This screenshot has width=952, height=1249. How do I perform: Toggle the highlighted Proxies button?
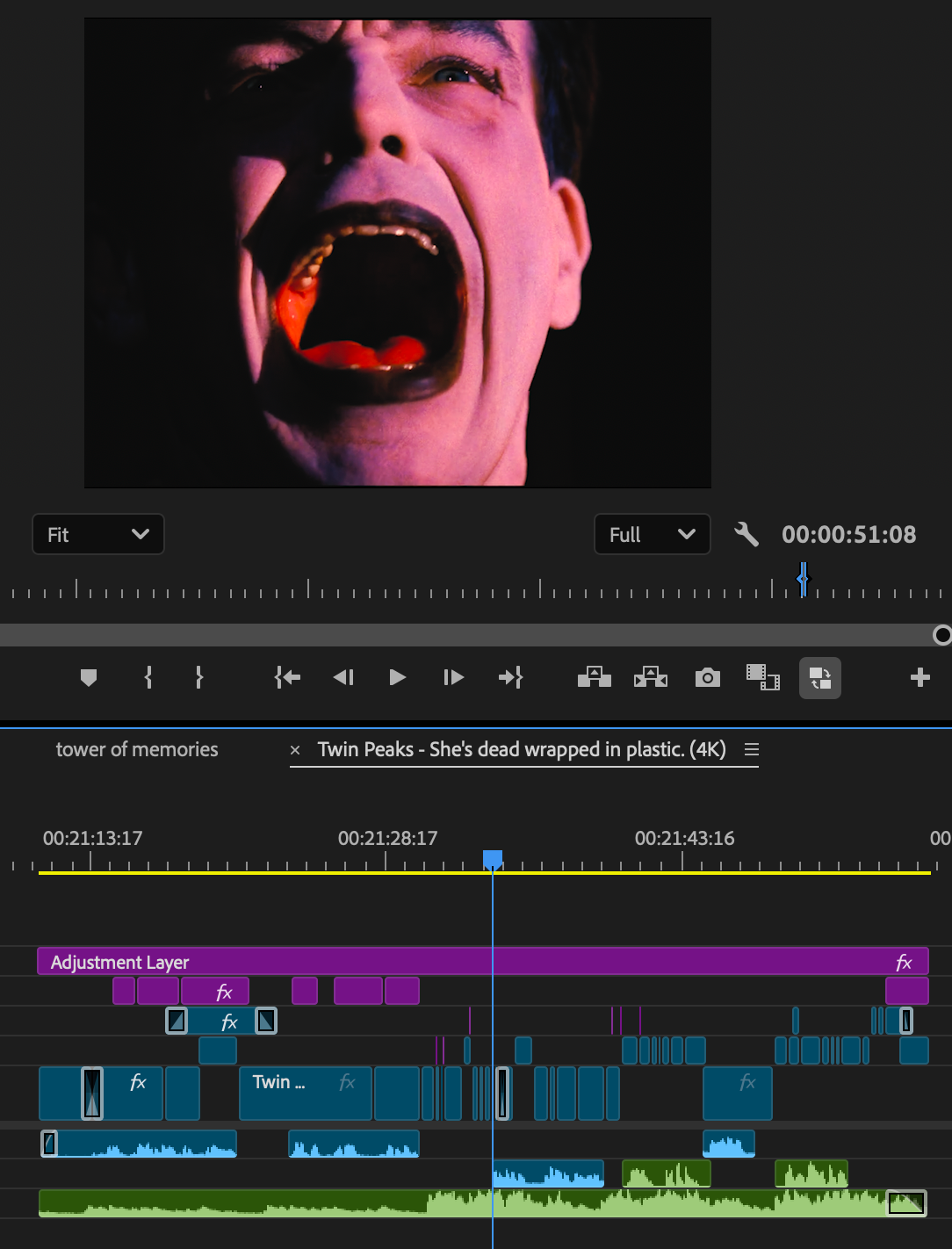(x=820, y=678)
